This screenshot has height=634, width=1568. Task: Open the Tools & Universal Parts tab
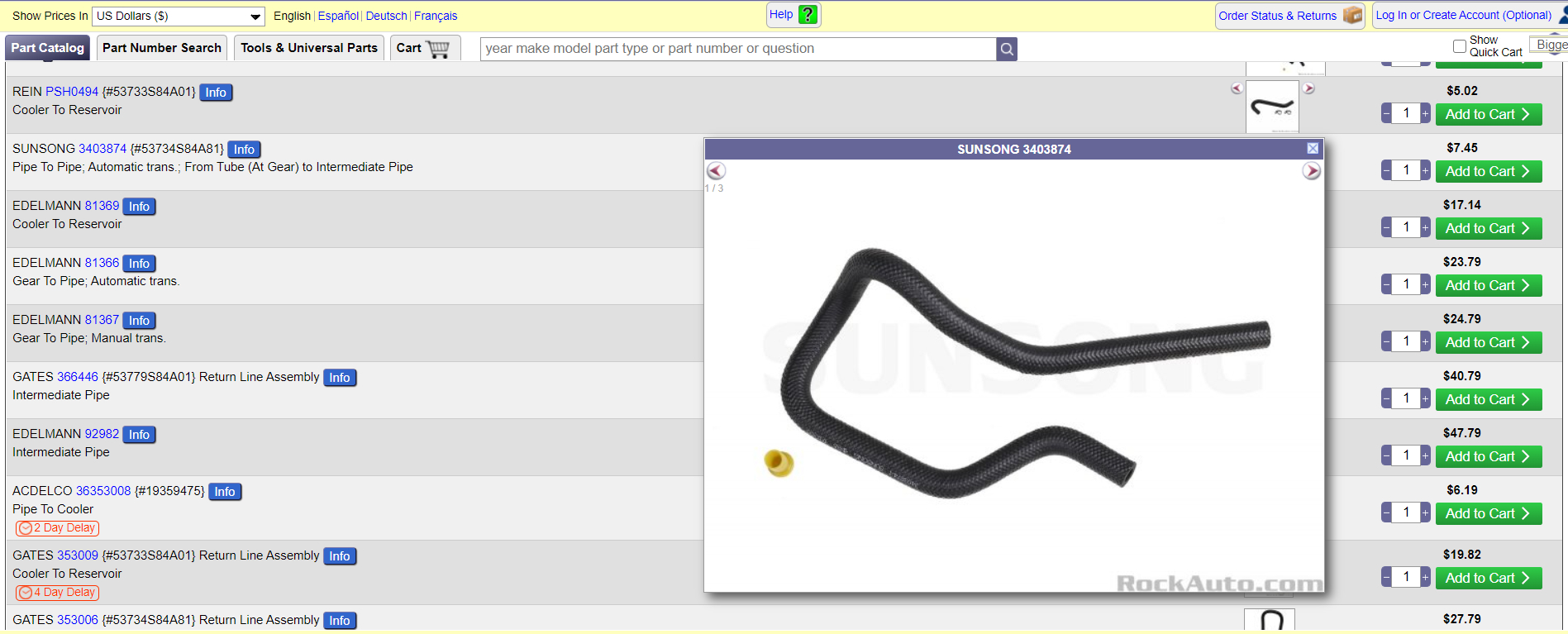(309, 48)
